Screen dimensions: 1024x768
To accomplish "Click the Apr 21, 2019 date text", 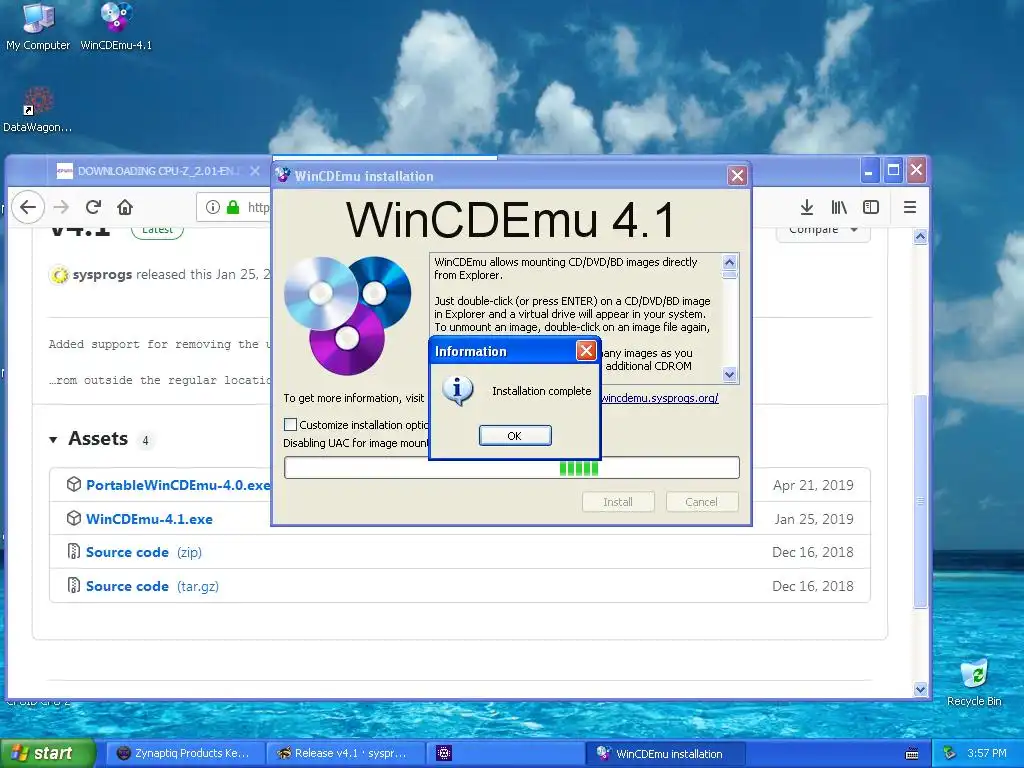I will pyautogui.click(x=813, y=485).
